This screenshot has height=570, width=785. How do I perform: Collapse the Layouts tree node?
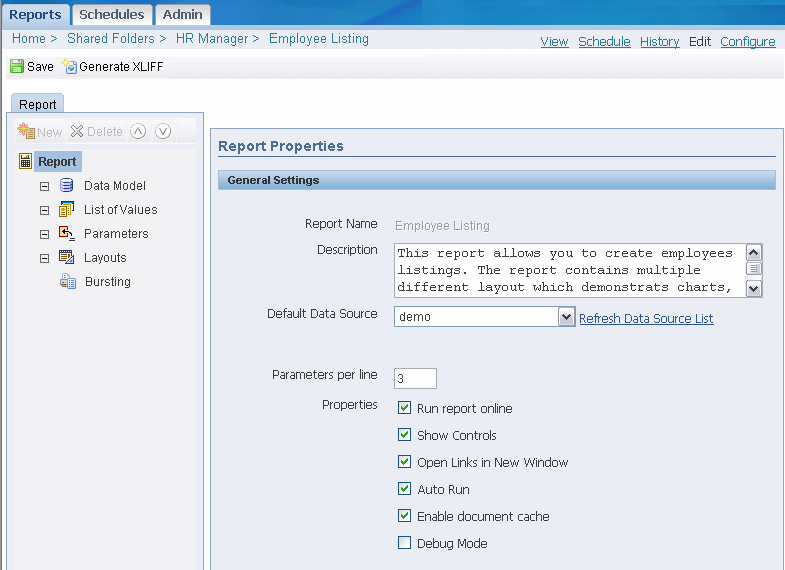(x=44, y=258)
